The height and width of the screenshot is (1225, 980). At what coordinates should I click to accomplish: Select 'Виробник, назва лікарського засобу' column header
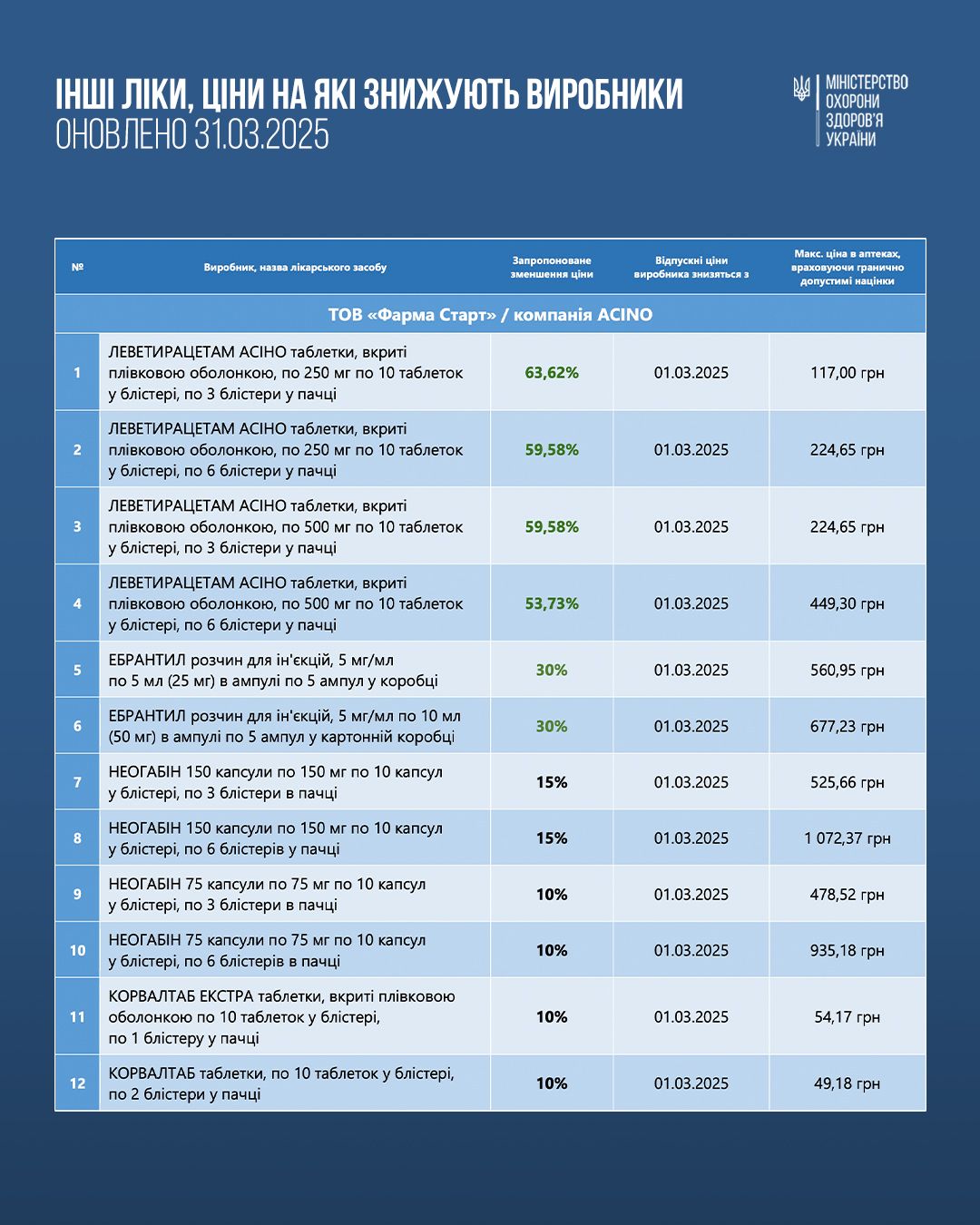point(295,267)
